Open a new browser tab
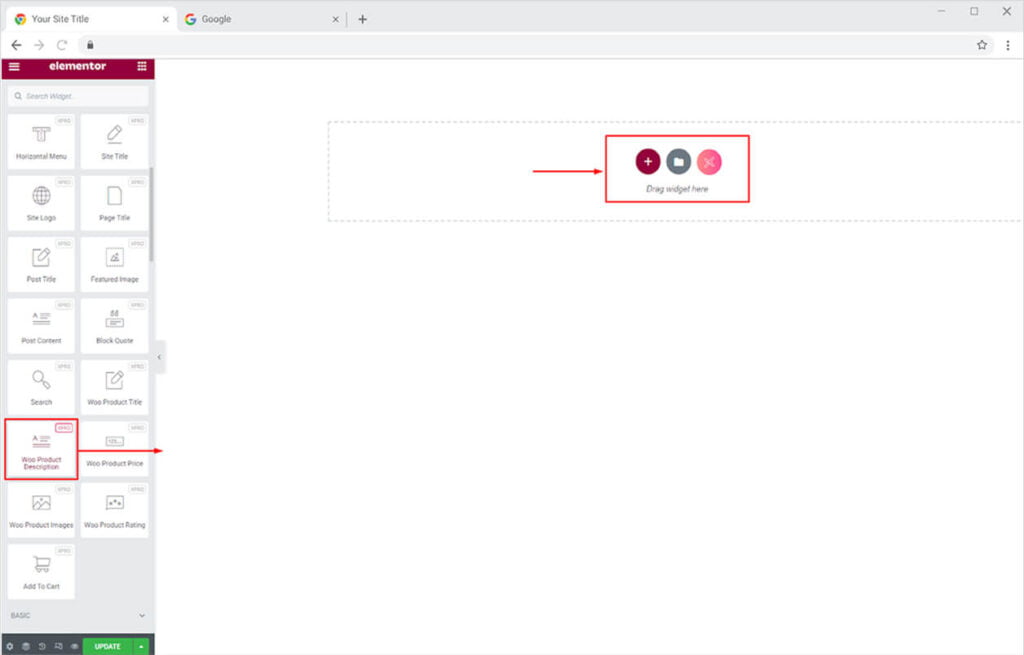This screenshot has width=1024, height=655. [362, 19]
